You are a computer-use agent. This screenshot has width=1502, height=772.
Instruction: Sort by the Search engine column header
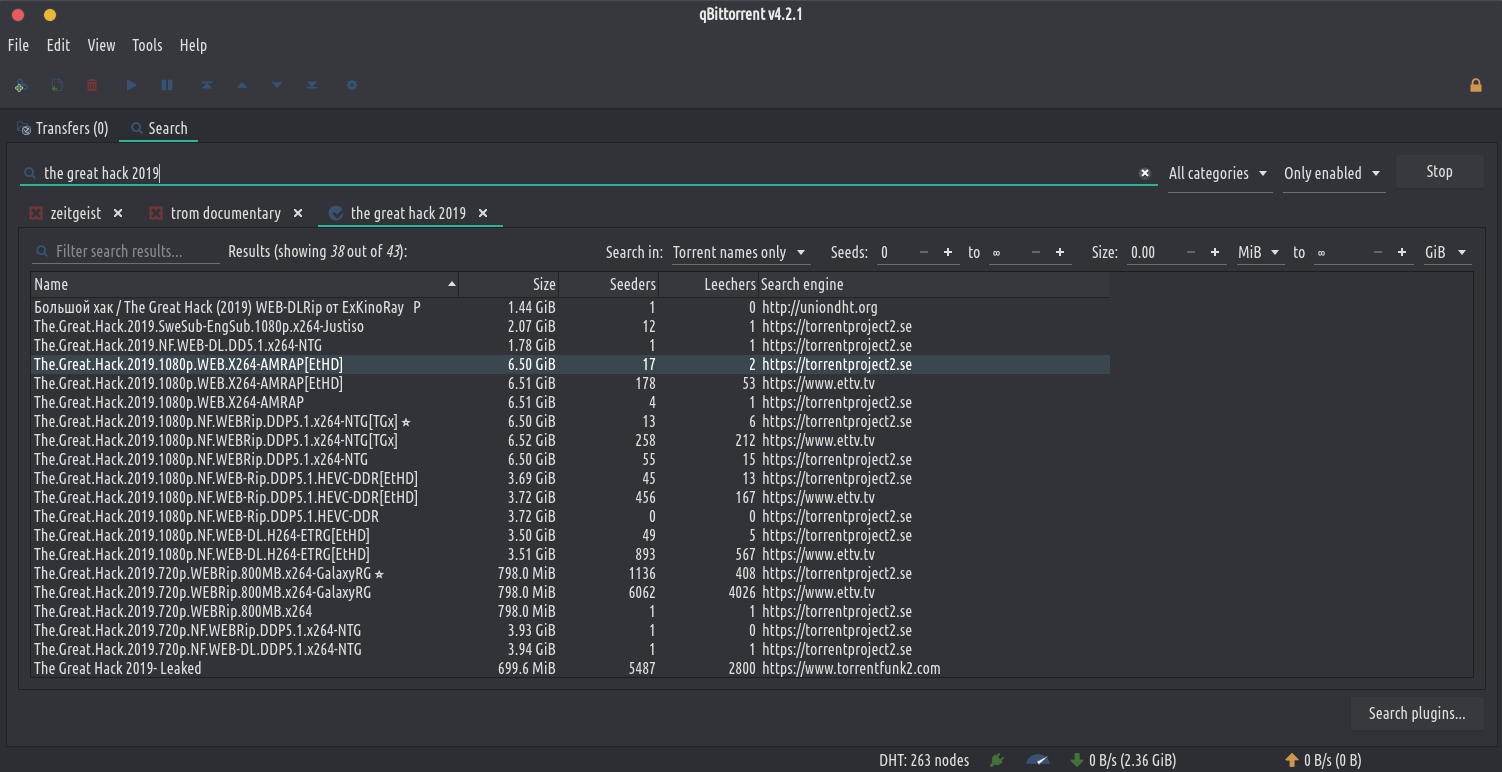tap(934, 284)
